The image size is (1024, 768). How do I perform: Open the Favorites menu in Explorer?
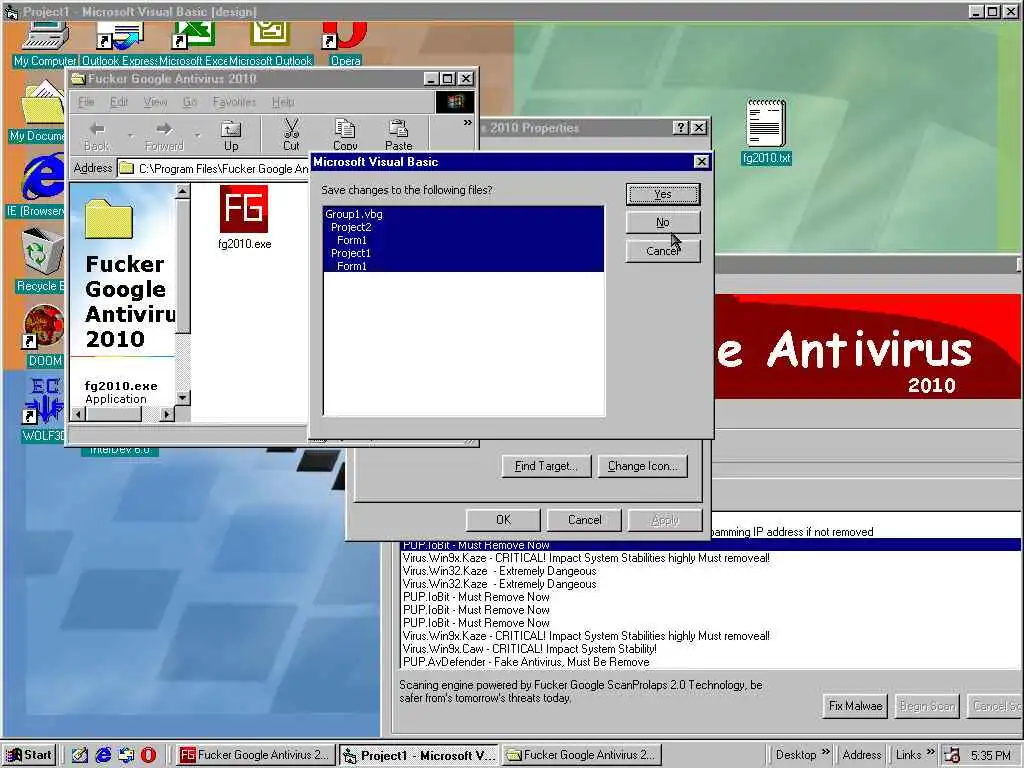234,102
